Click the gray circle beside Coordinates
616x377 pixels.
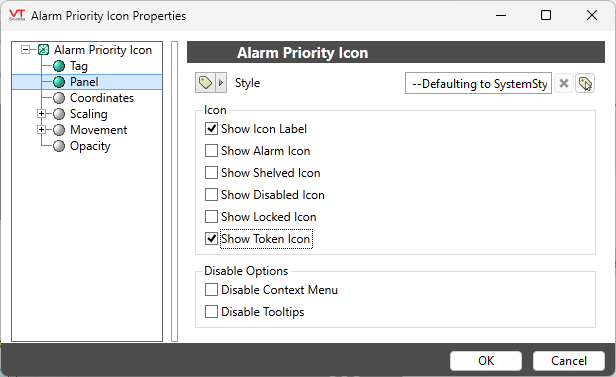pyautogui.click(x=59, y=98)
